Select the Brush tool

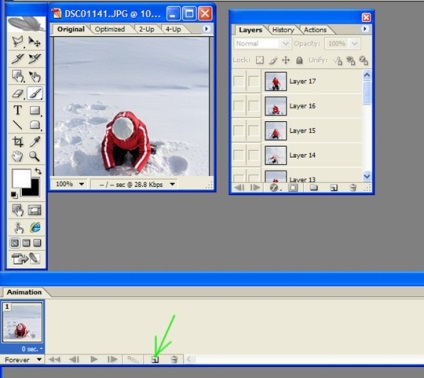pos(35,93)
